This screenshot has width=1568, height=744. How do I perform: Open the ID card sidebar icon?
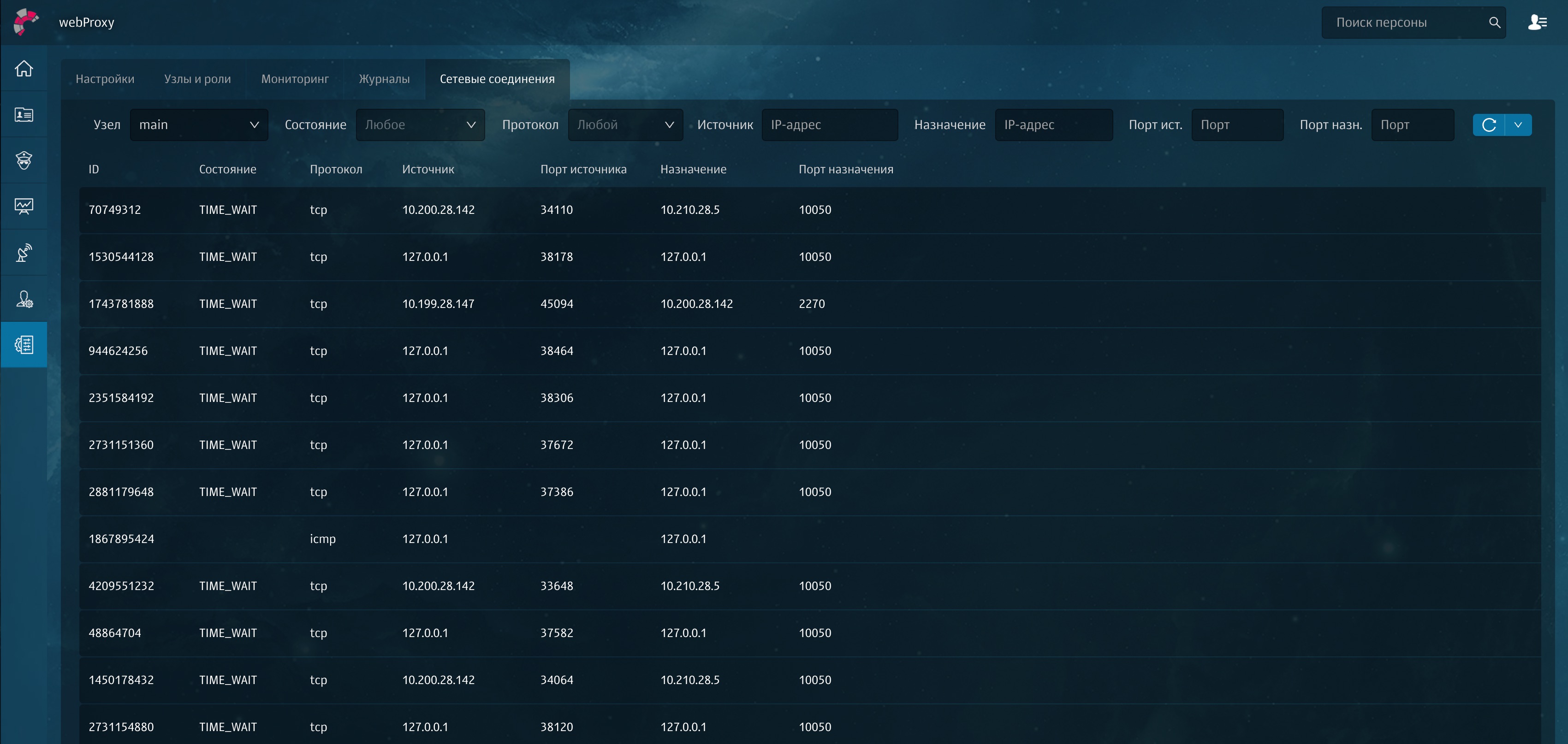tap(24, 114)
